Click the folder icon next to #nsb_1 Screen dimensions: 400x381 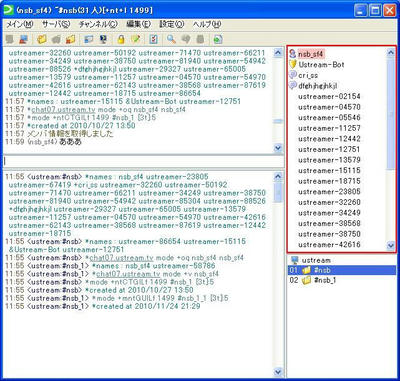click(x=306, y=280)
